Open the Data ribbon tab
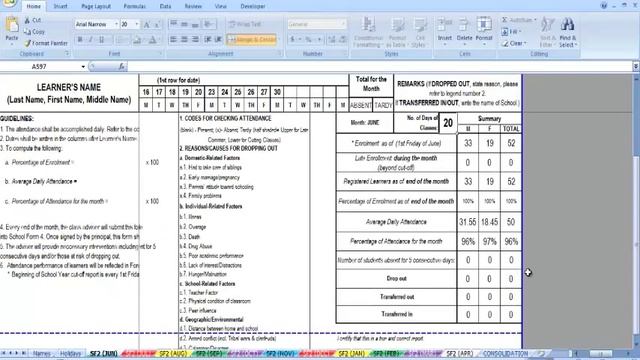The width and height of the screenshot is (640, 360). pyautogui.click(x=165, y=6)
